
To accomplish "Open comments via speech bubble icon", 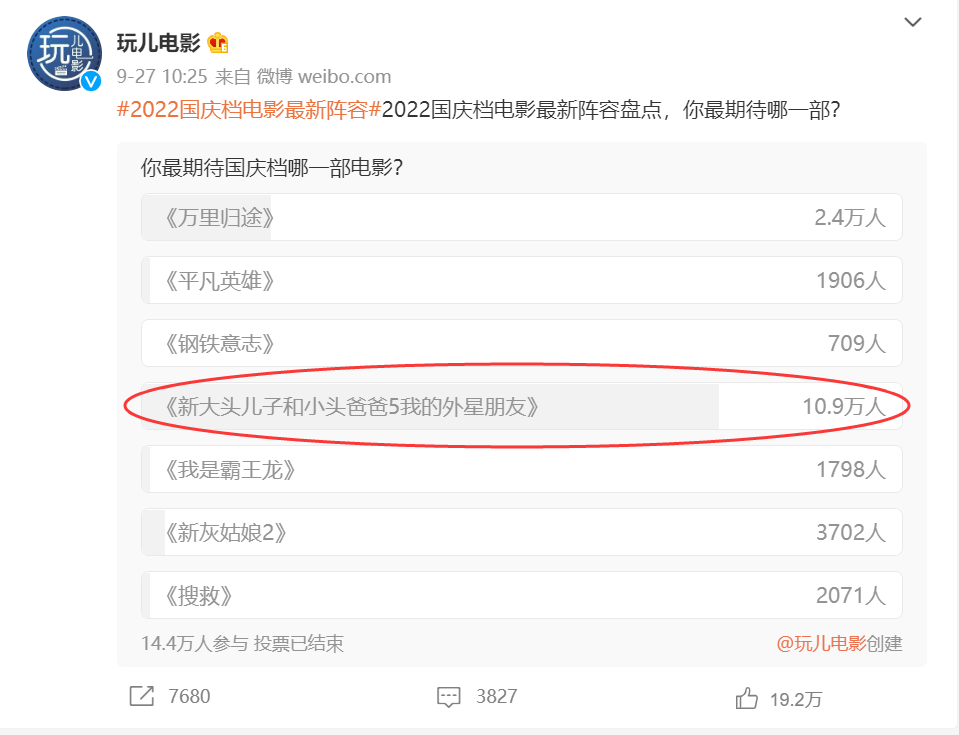I will (448, 697).
